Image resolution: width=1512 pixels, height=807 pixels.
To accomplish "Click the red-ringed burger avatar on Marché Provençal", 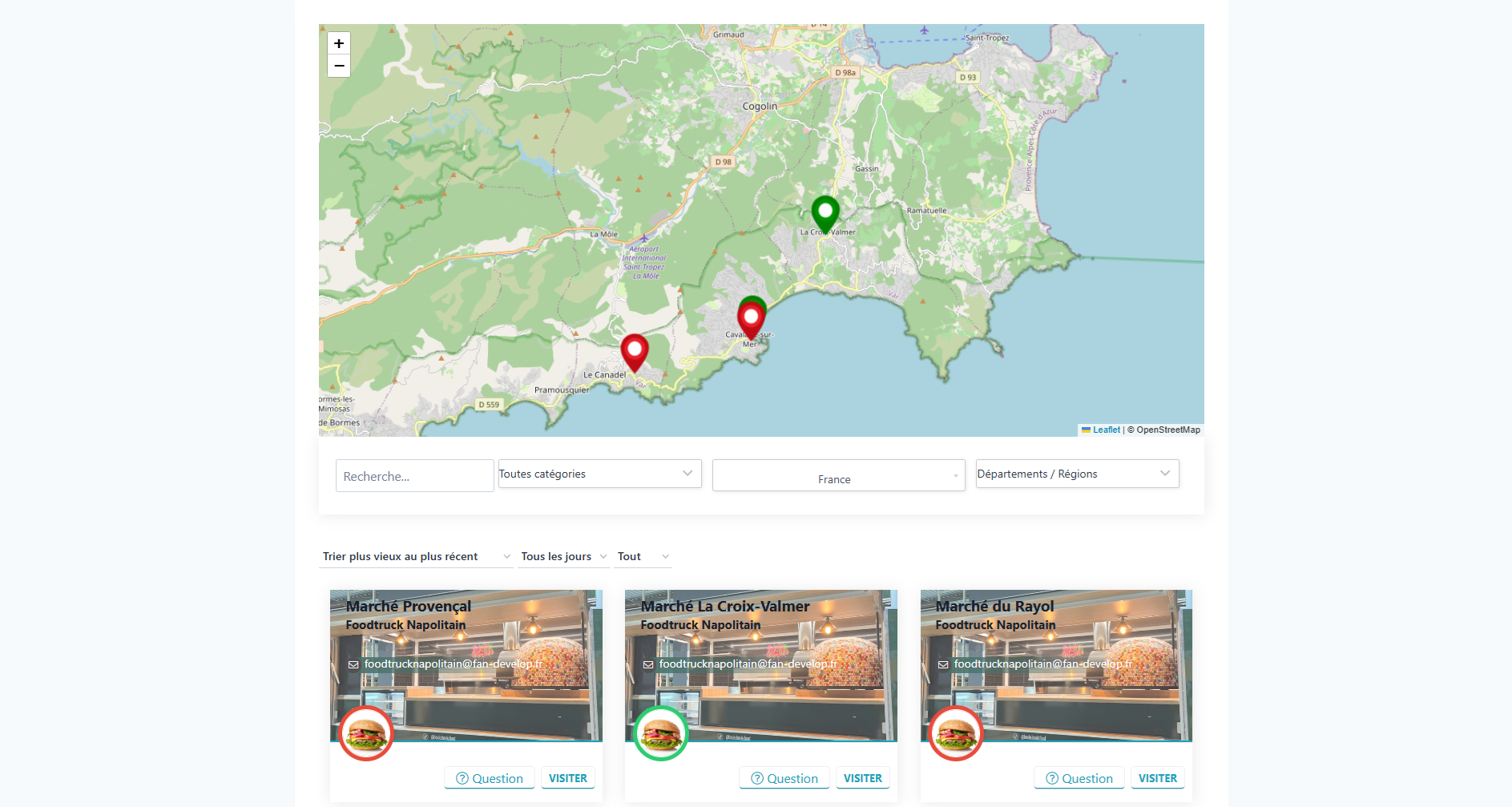I will (366, 733).
